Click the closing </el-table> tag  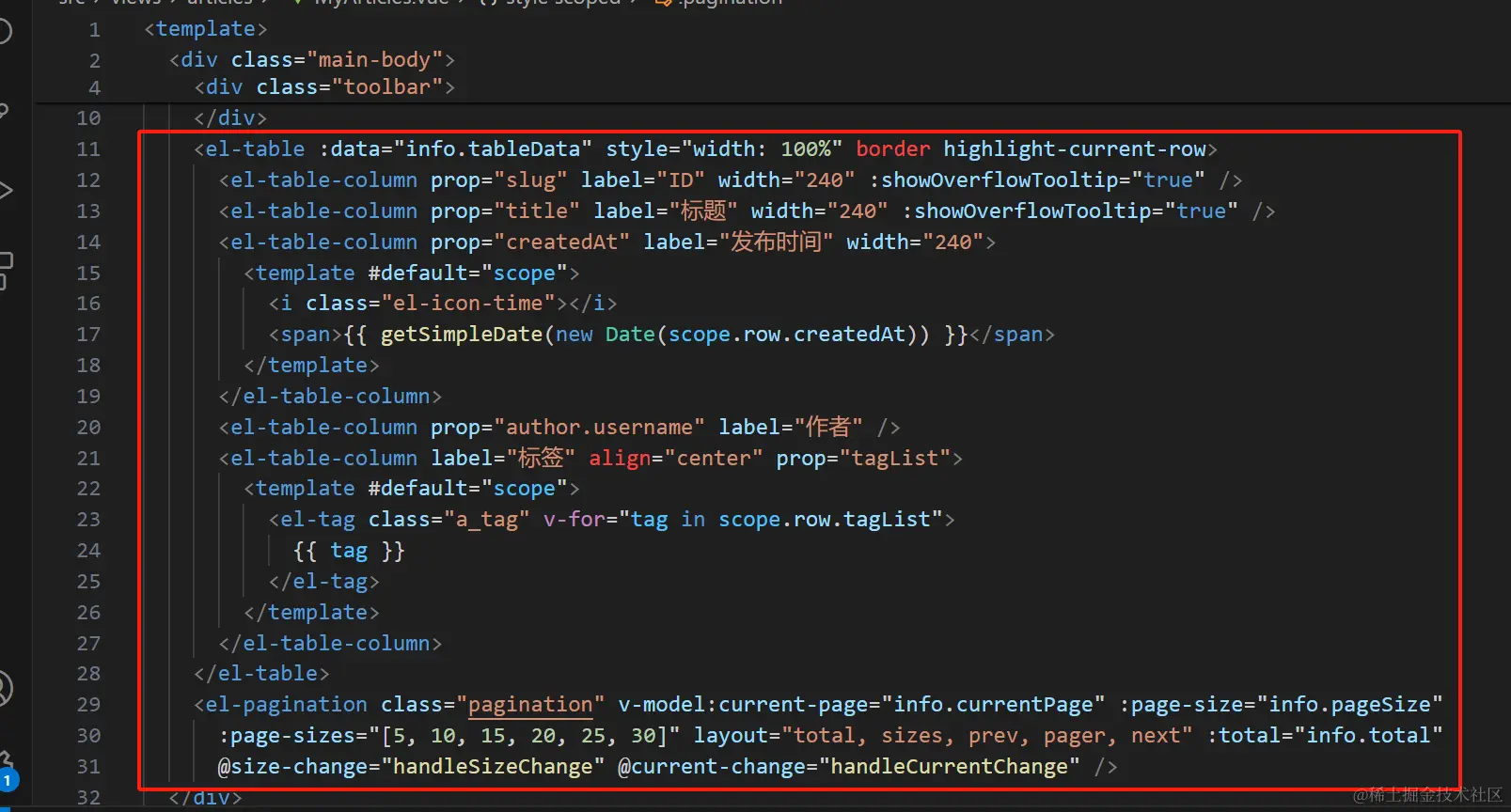point(261,673)
